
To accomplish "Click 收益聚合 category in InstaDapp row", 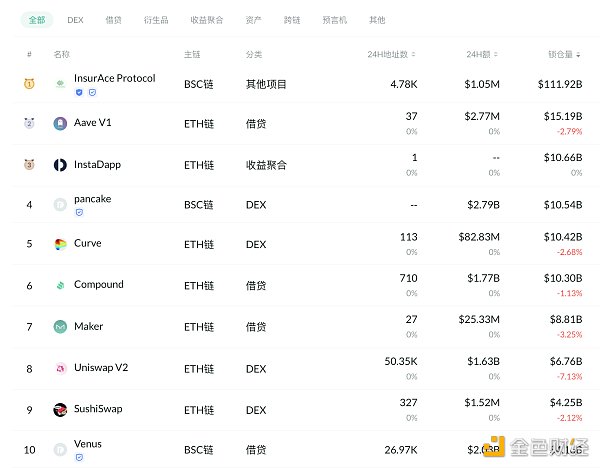I will (266, 165).
